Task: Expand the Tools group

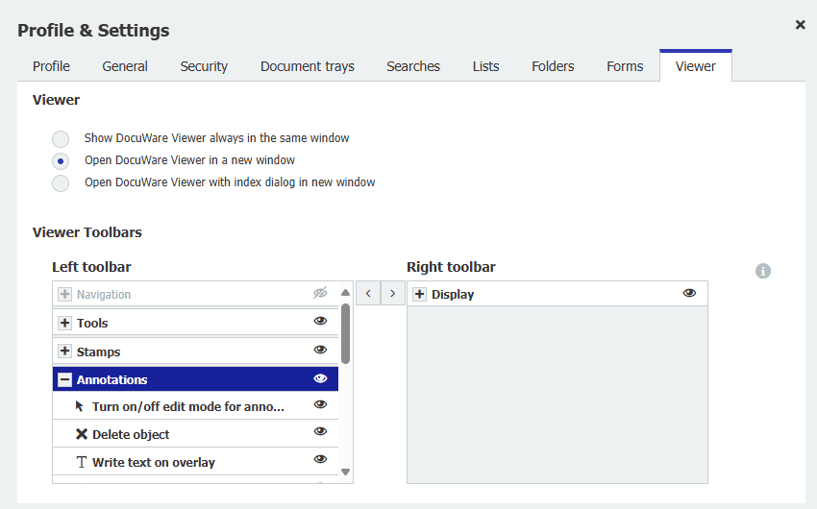Action: [x=65, y=323]
